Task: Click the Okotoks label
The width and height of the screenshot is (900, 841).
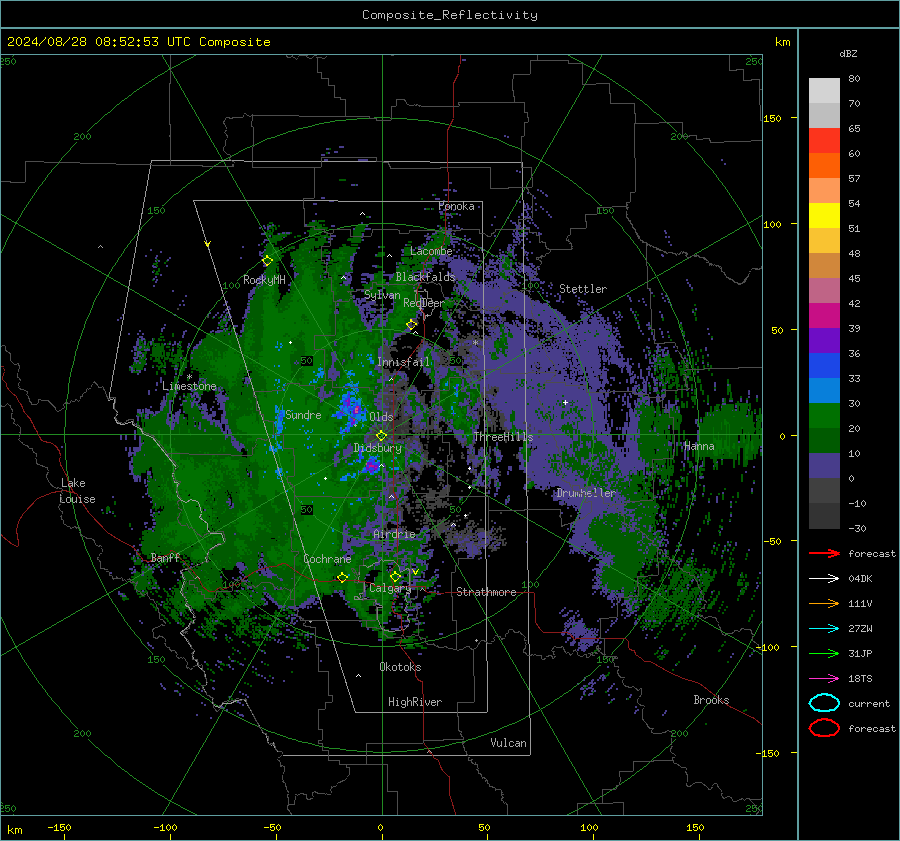Action: (400, 667)
